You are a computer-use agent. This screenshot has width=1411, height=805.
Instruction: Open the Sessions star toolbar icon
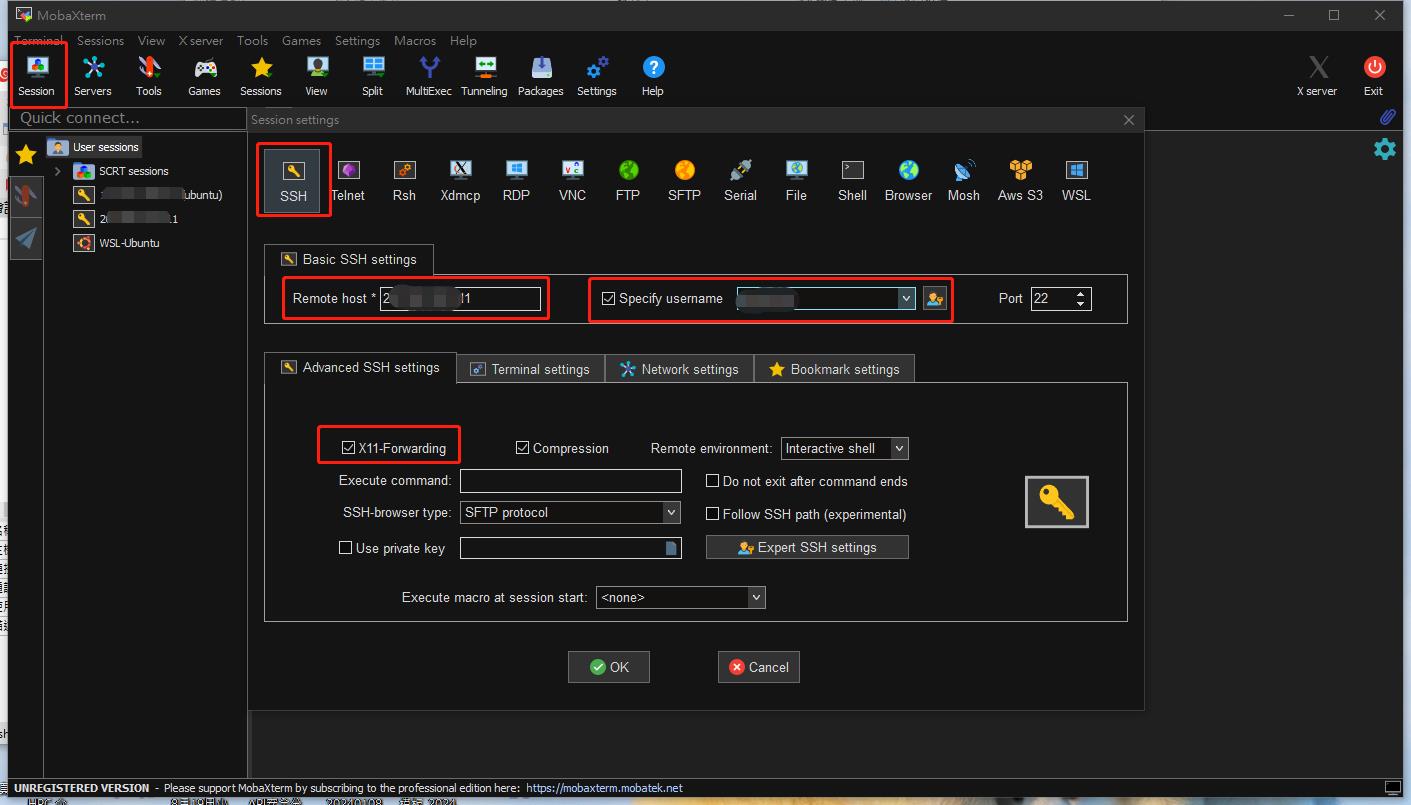[261, 75]
